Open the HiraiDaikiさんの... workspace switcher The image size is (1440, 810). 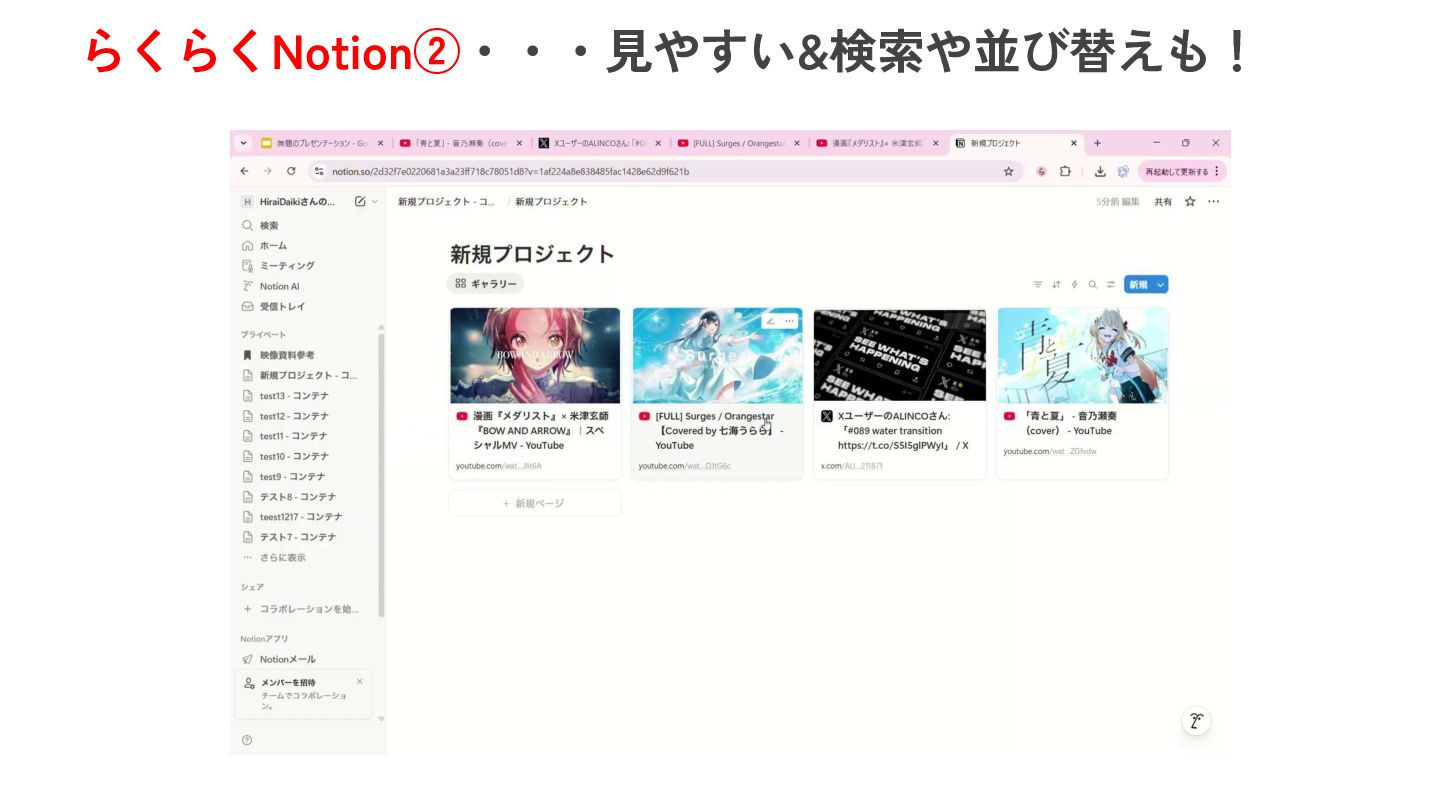pos(297,202)
